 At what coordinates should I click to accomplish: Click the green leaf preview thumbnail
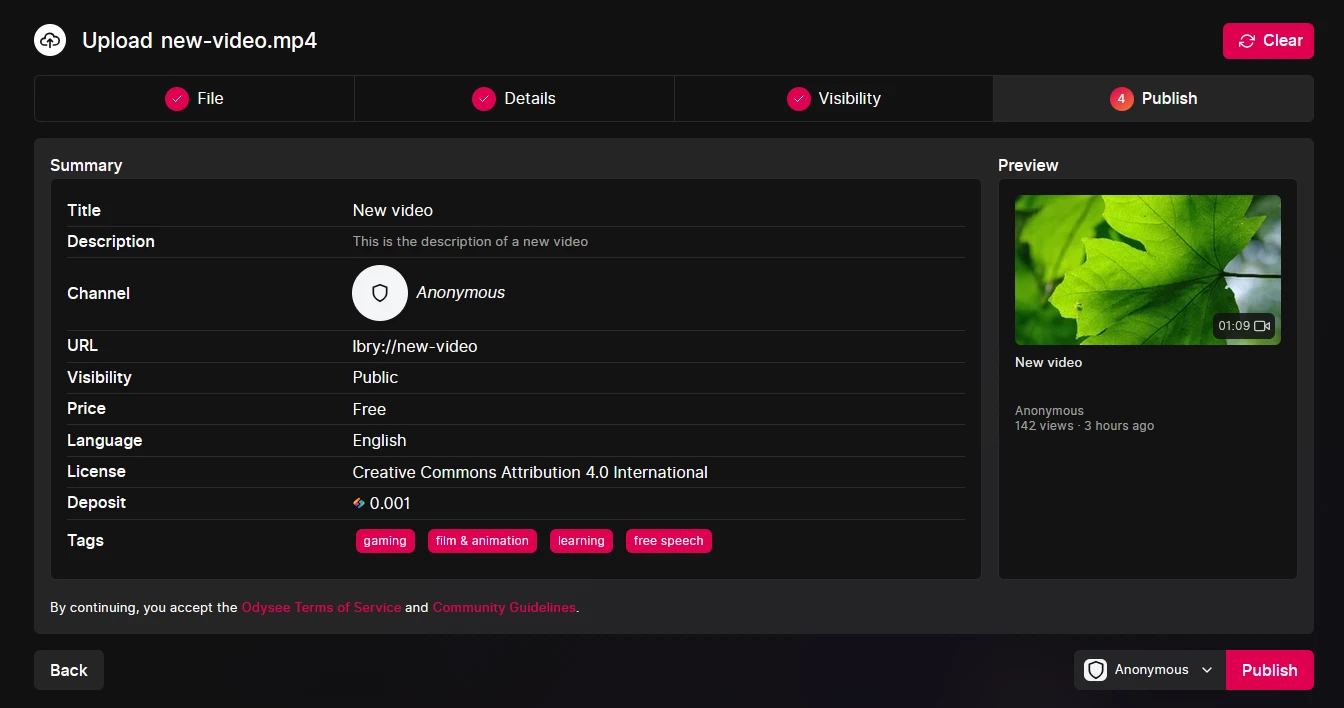(1147, 270)
